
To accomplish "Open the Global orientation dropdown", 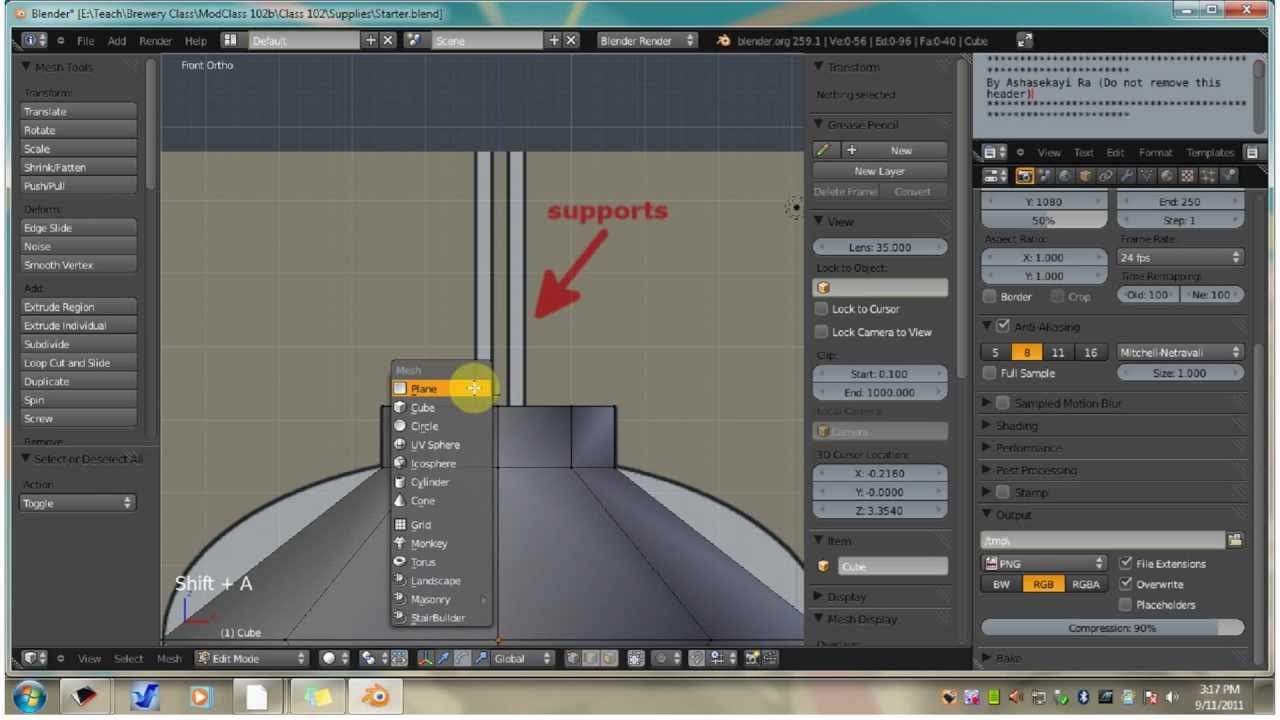I will click(x=523, y=658).
